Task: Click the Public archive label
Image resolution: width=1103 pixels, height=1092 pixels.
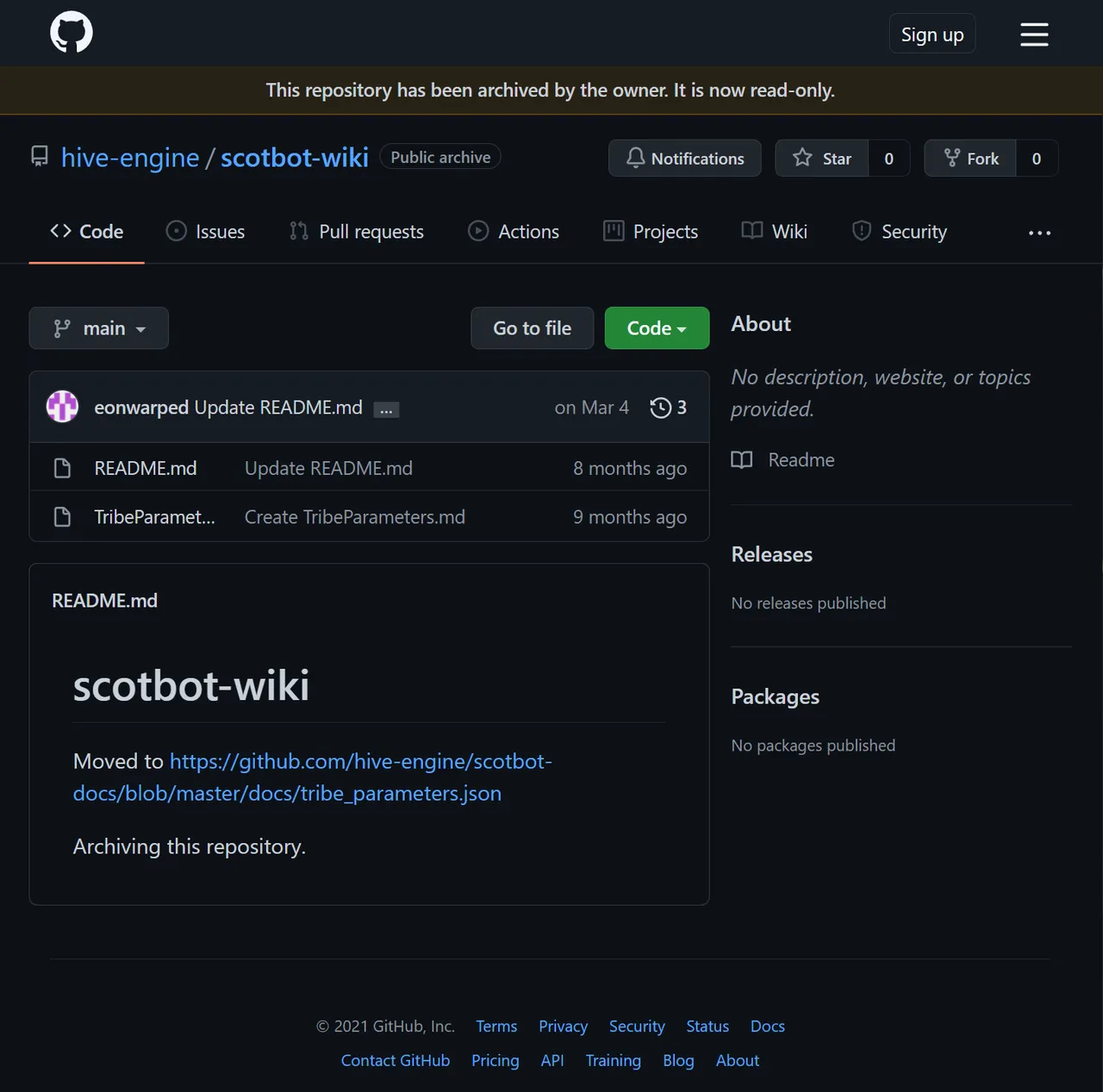Action: coord(440,157)
